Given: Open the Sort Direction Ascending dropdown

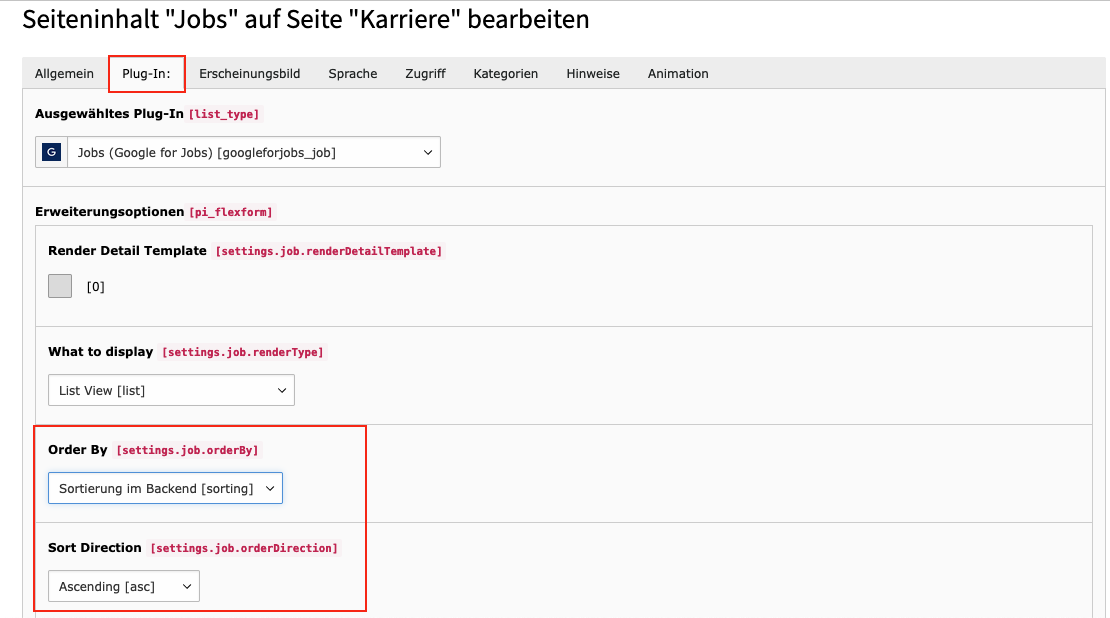Looking at the screenshot, I should [x=124, y=586].
